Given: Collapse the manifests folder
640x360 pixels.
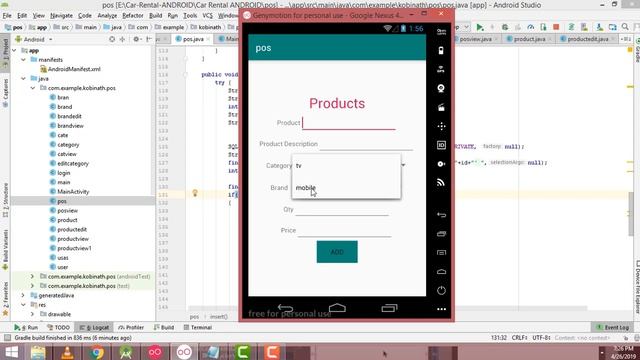Looking at the screenshot, I should click(x=24, y=60).
